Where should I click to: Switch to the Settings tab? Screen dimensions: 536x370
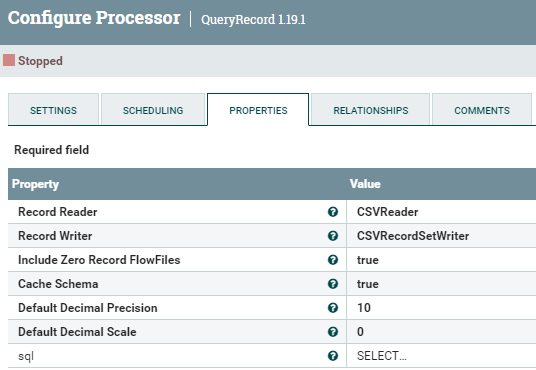click(x=53, y=109)
